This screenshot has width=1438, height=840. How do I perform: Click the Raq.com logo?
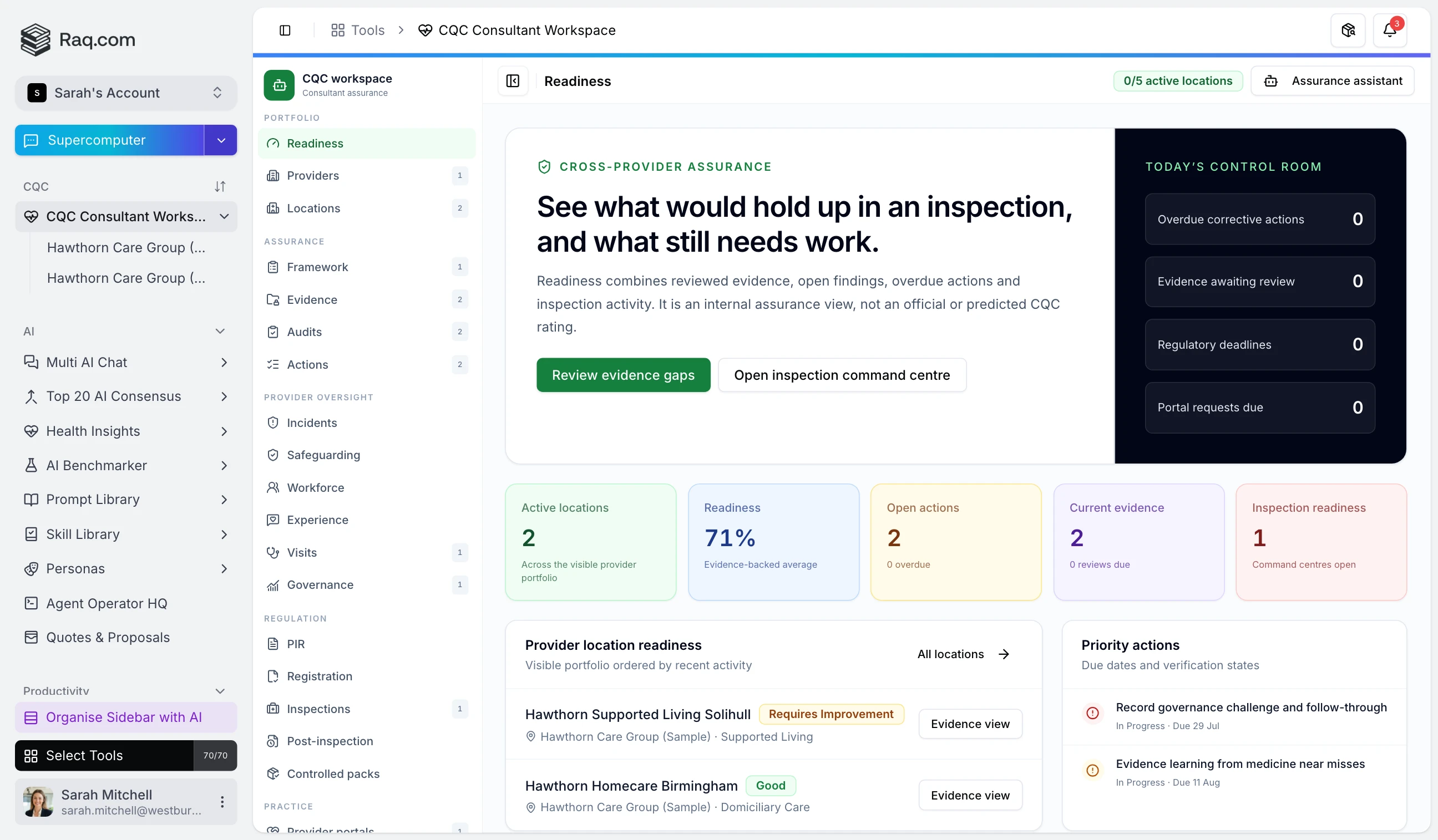coord(78,39)
